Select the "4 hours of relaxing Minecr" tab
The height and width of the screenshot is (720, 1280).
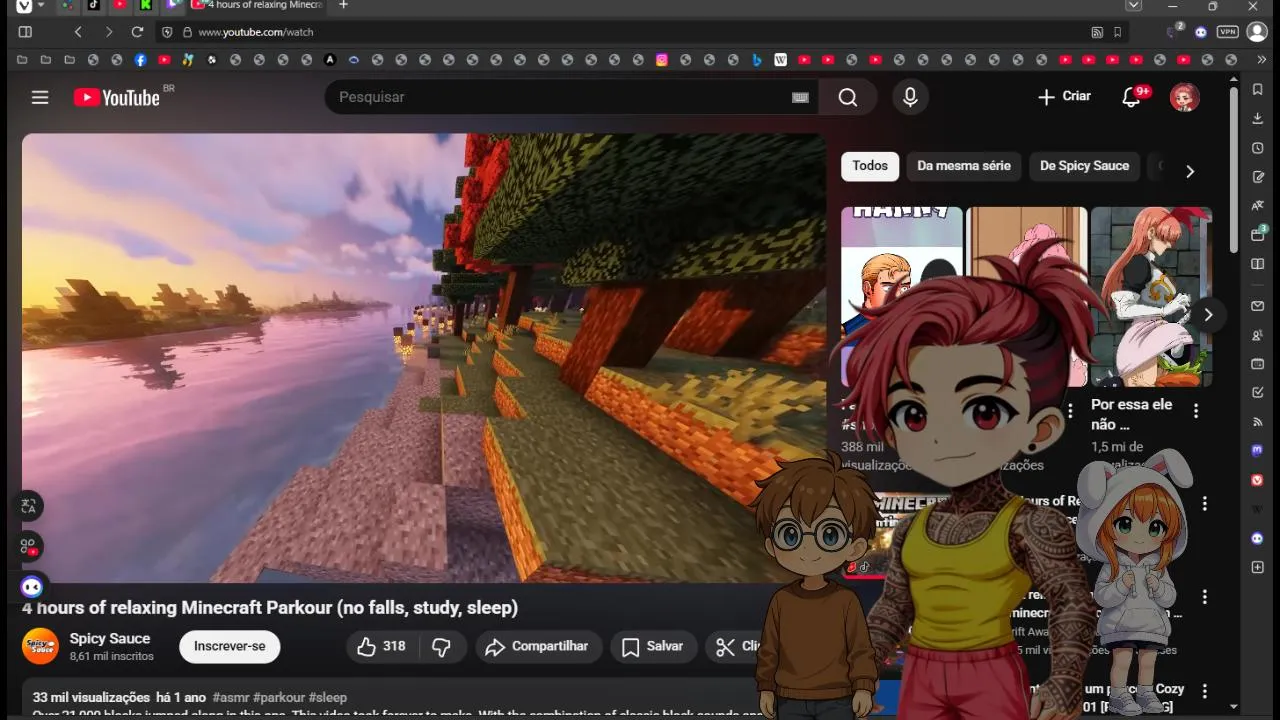tap(257, 5)
